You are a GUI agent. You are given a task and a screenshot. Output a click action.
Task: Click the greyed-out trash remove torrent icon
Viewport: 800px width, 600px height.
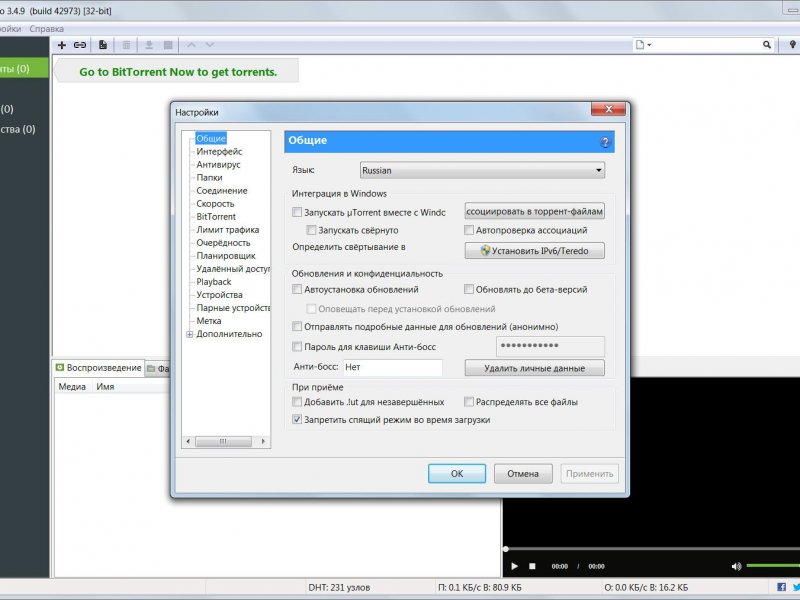tap(126, 45)
